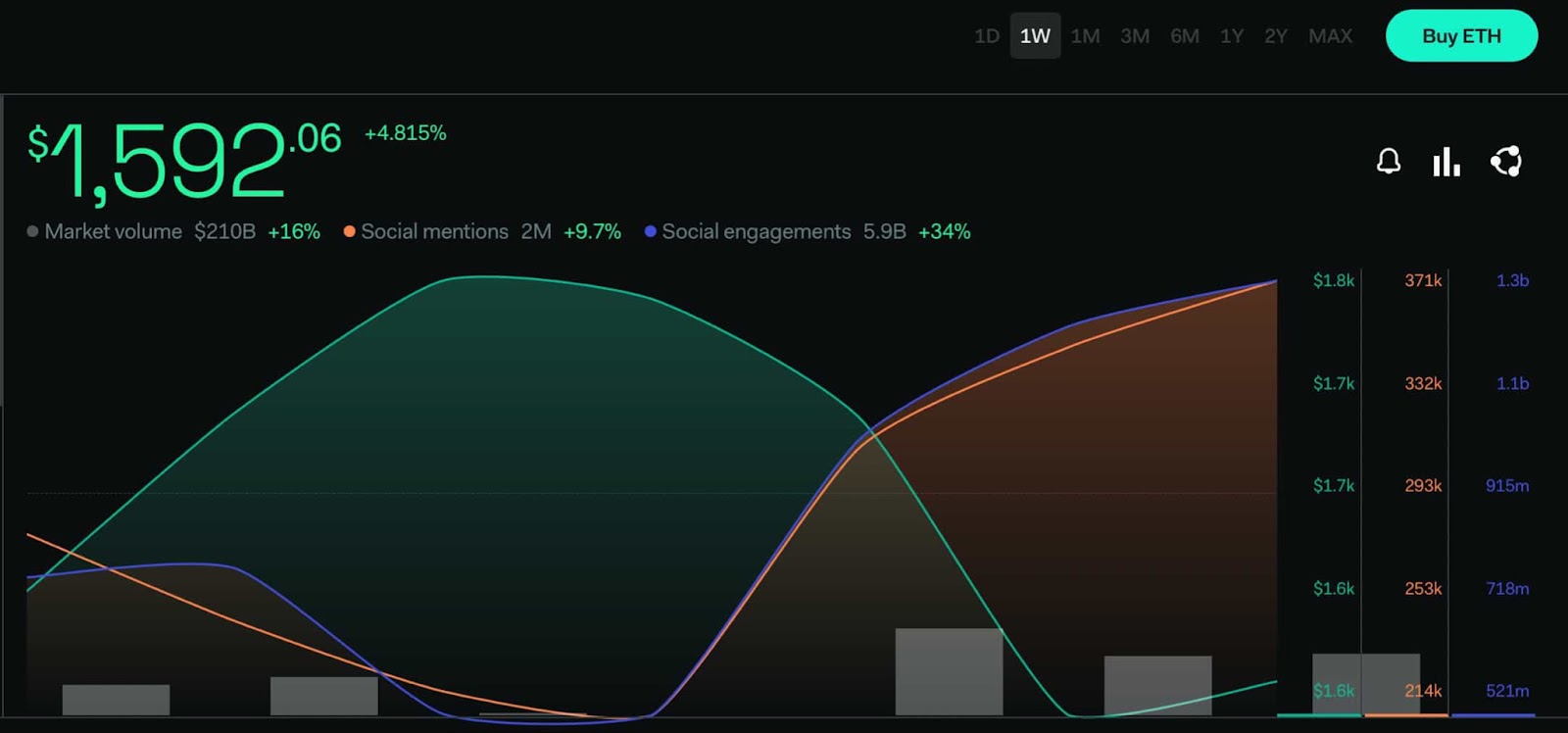Show the MAX time range
Screen dimensions: 1568x733
click(1330, 36)
